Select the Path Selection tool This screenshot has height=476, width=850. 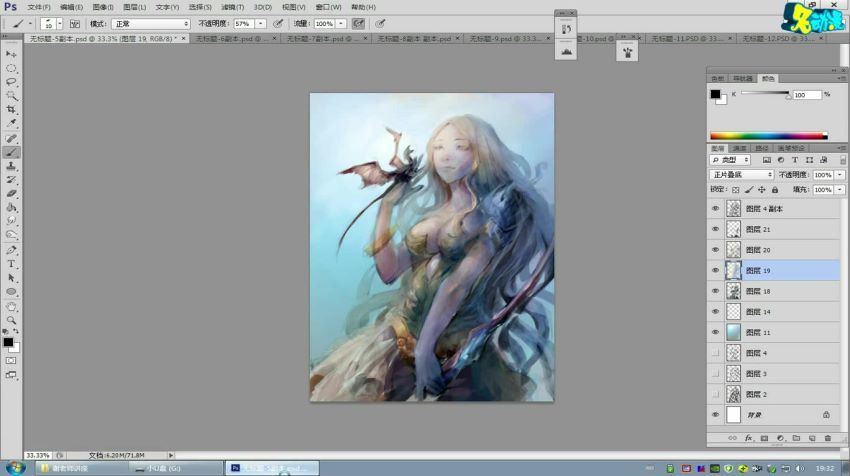(x=11, y=278)
